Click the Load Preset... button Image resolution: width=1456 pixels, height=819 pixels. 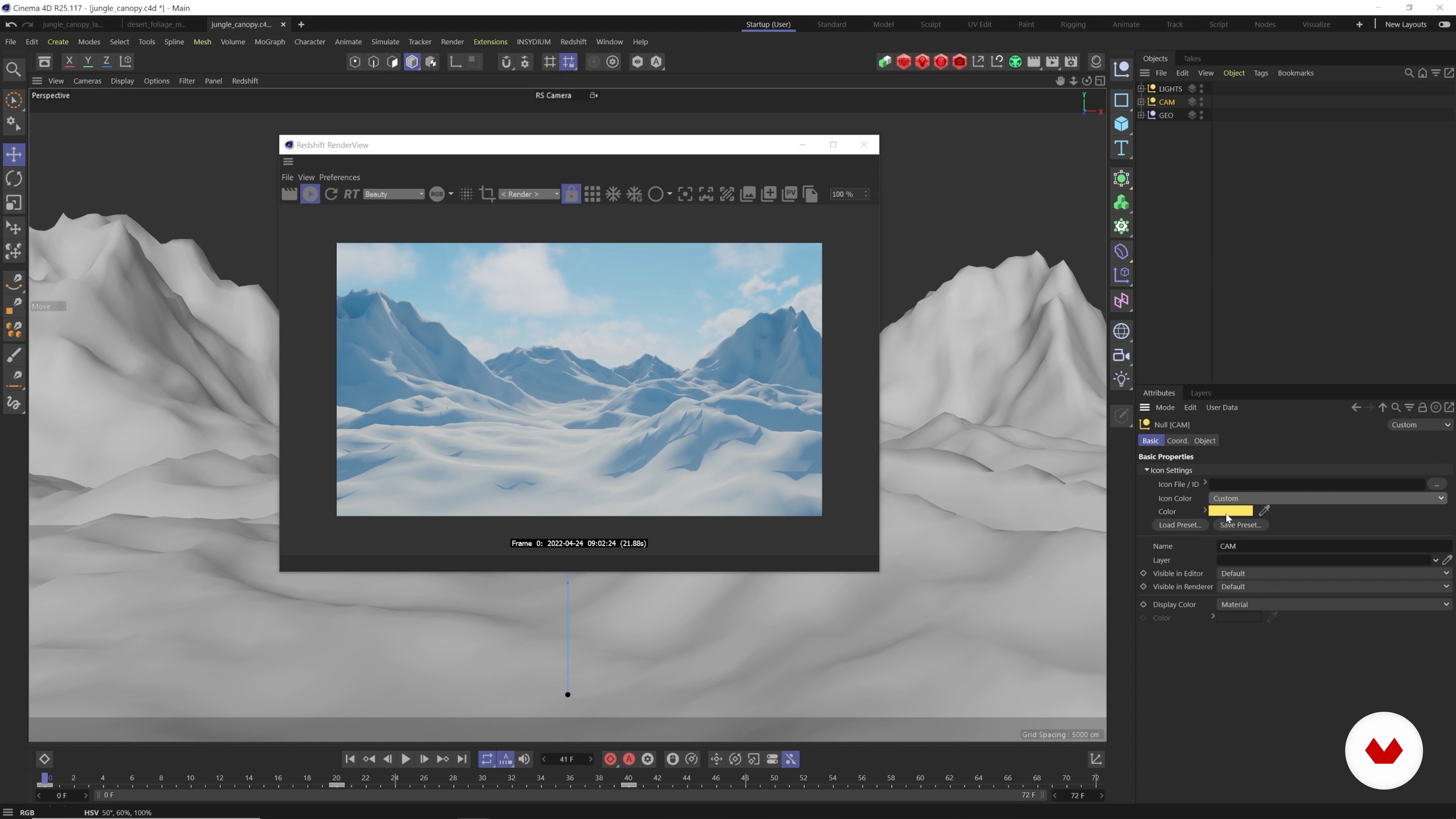1180,525
